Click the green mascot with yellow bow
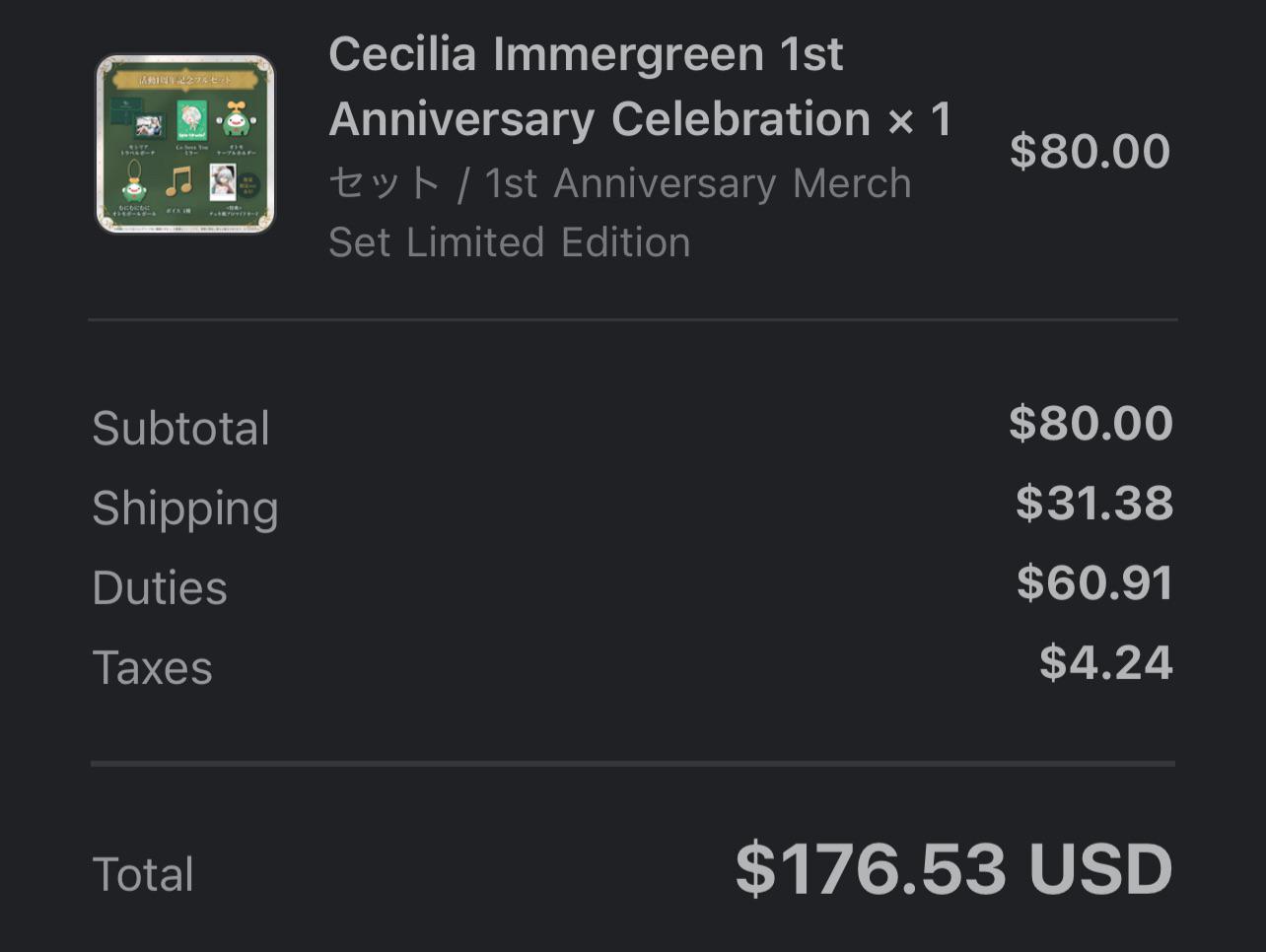Image resolution: width=1266 pixels, height=952 pixels. [x=235, y=122]
